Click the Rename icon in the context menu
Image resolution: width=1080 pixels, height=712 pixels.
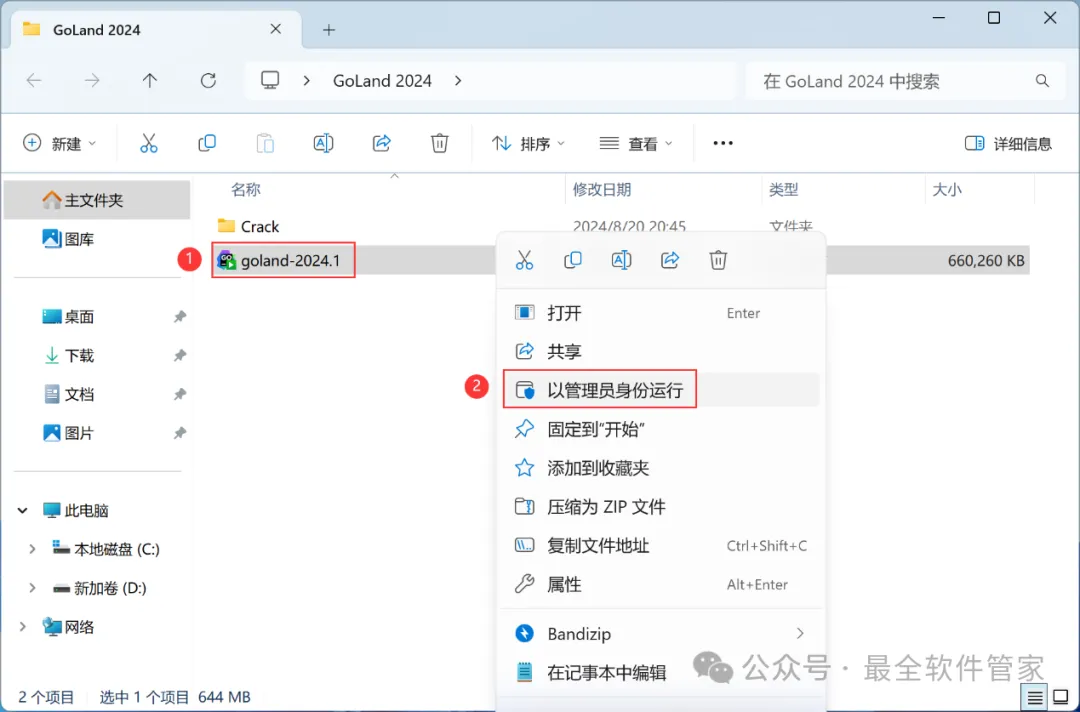621,260
